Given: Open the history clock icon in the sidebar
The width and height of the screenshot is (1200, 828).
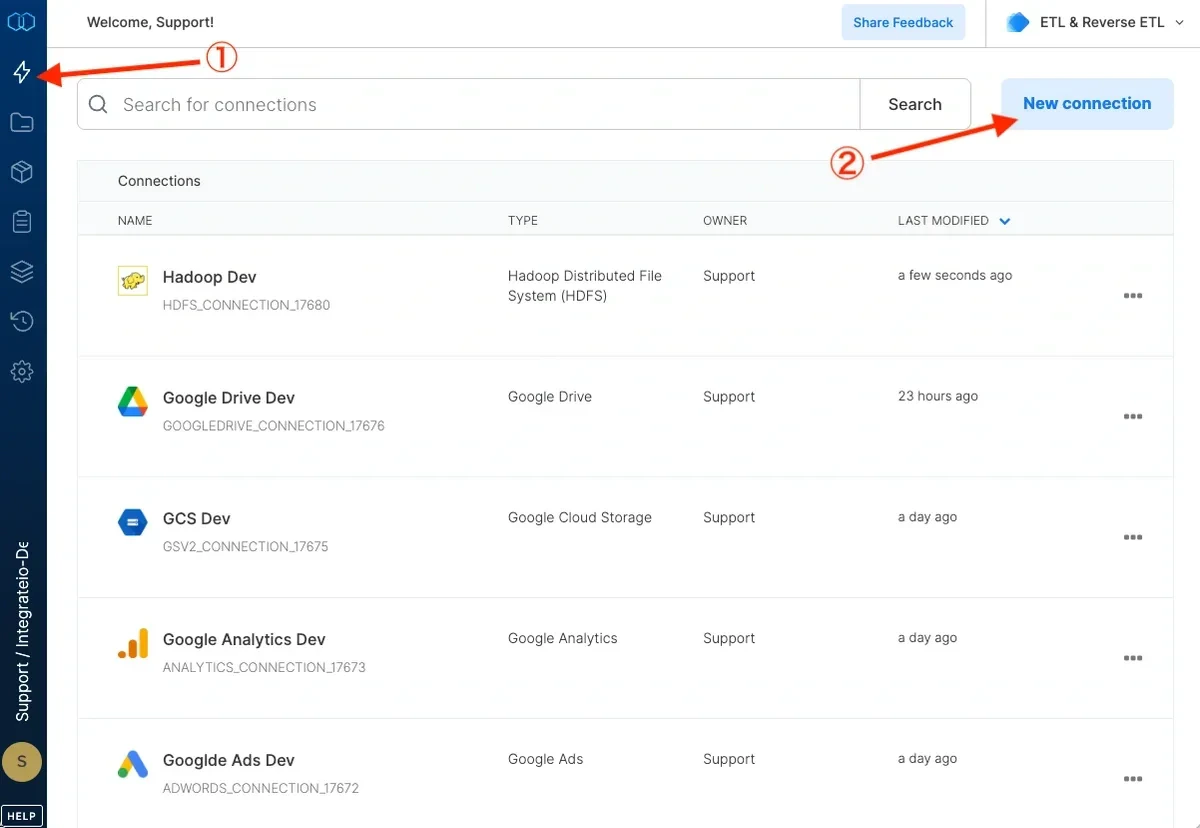Looking at the screenshot, I should (22, 322).
